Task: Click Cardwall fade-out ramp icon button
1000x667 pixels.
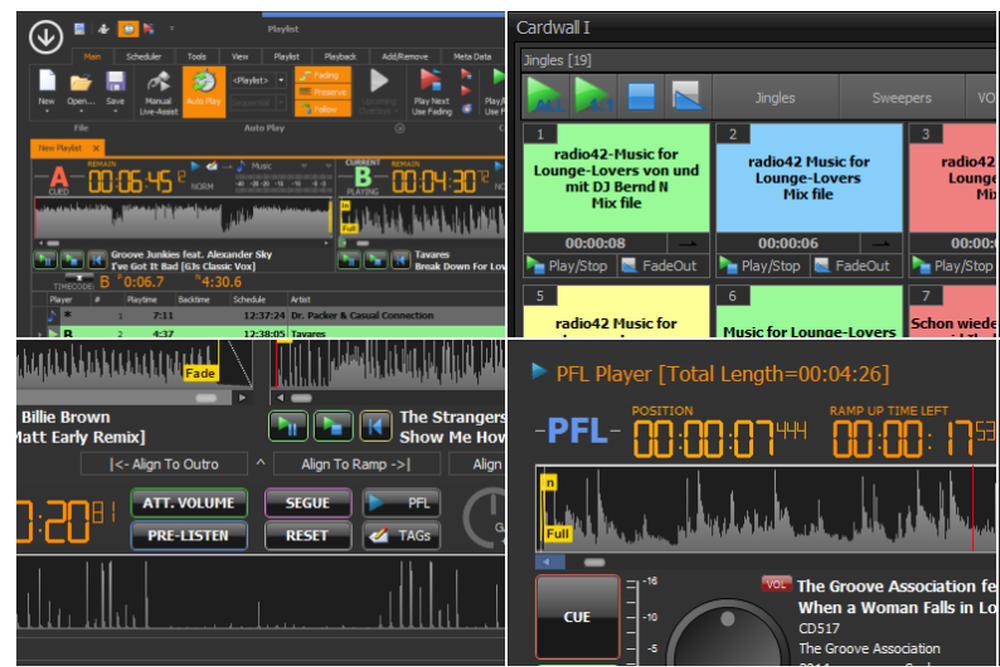Action: click(x=688, y=96)
